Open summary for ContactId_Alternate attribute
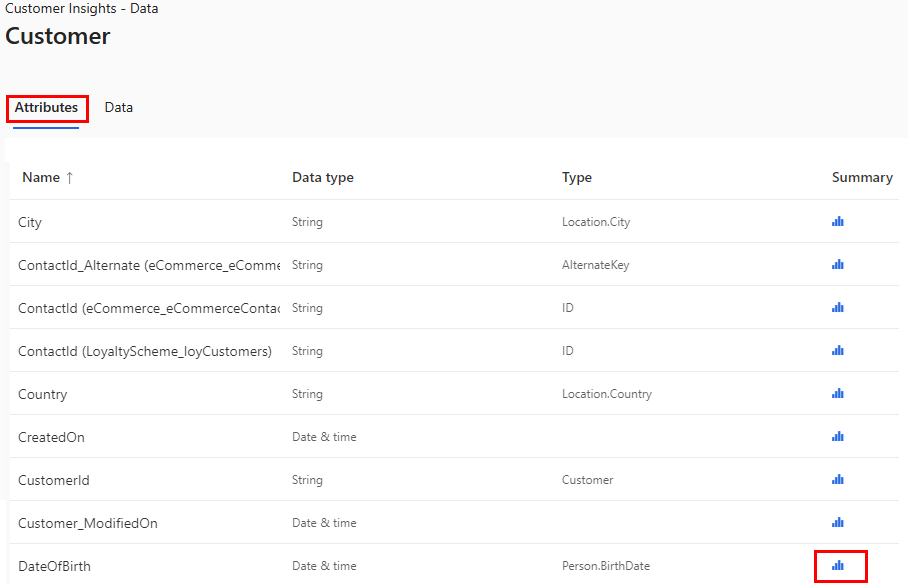Viewport: 908px width, 586px height. pos(837,264)
